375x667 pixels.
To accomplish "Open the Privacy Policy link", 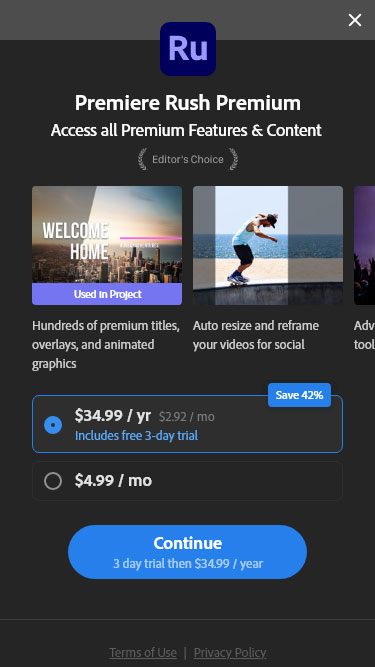I will pos(230,653).
